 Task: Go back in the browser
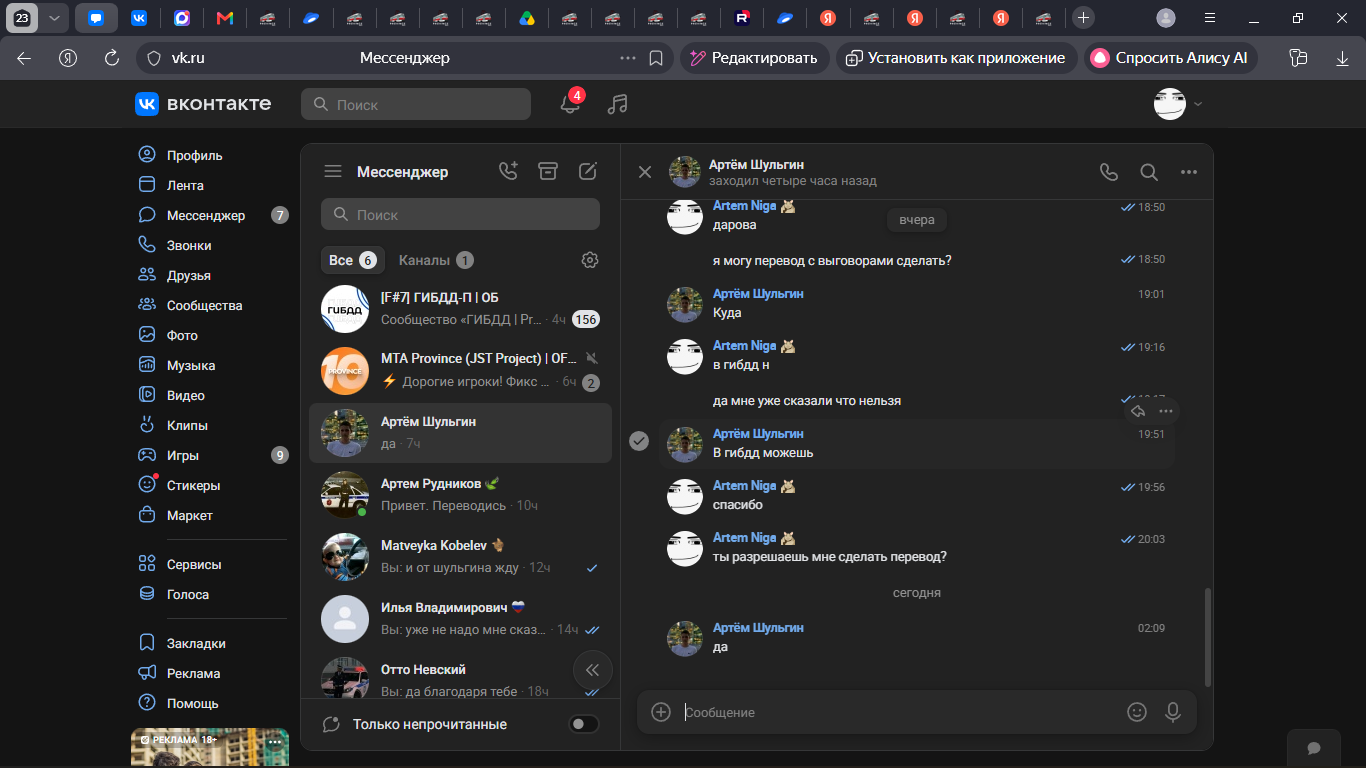click(24, 58)
